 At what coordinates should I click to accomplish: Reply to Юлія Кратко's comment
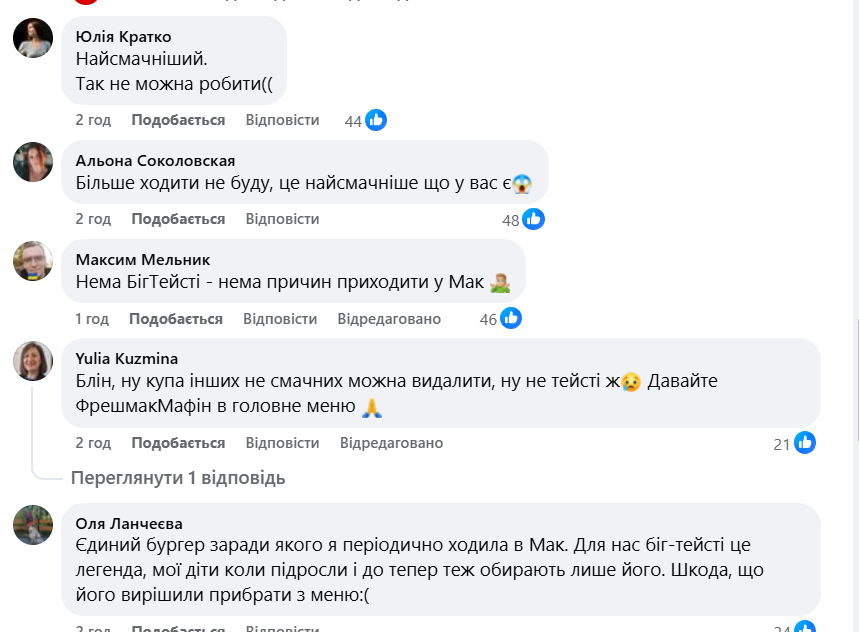tap(282, 120)
